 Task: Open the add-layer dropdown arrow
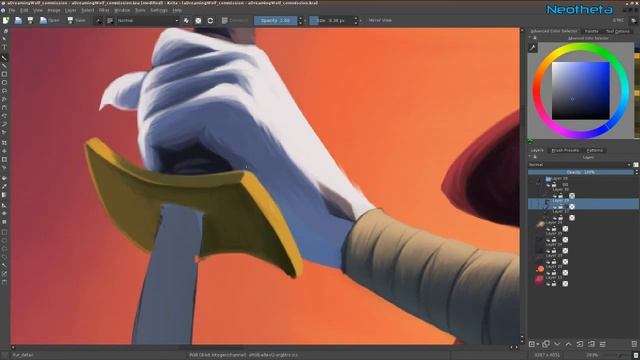click(538, 344)
